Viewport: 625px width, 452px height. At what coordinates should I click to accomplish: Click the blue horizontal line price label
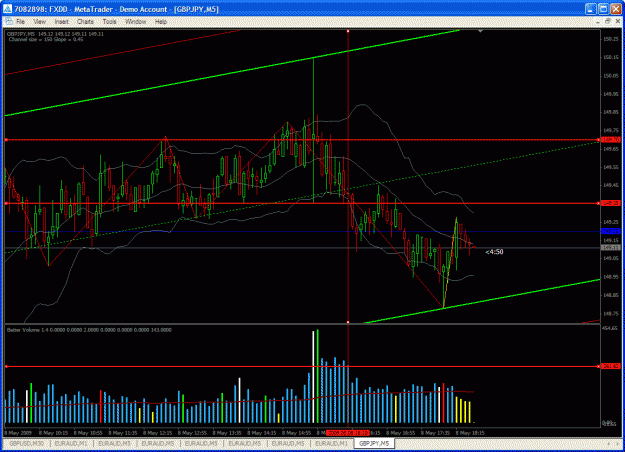pyautogui.click(x=611, y=231)
